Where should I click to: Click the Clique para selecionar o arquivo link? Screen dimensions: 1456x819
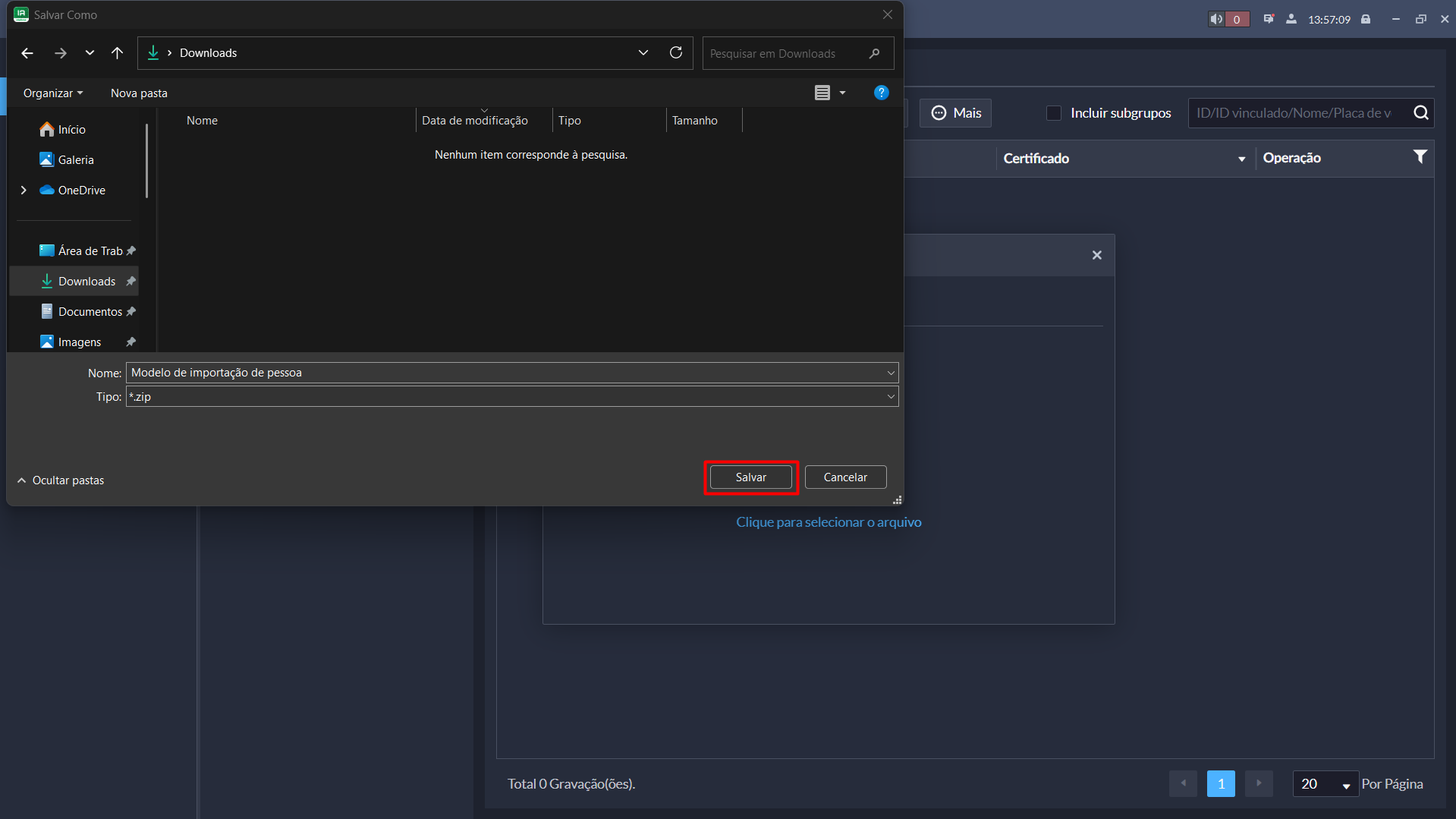pos(829,522)
